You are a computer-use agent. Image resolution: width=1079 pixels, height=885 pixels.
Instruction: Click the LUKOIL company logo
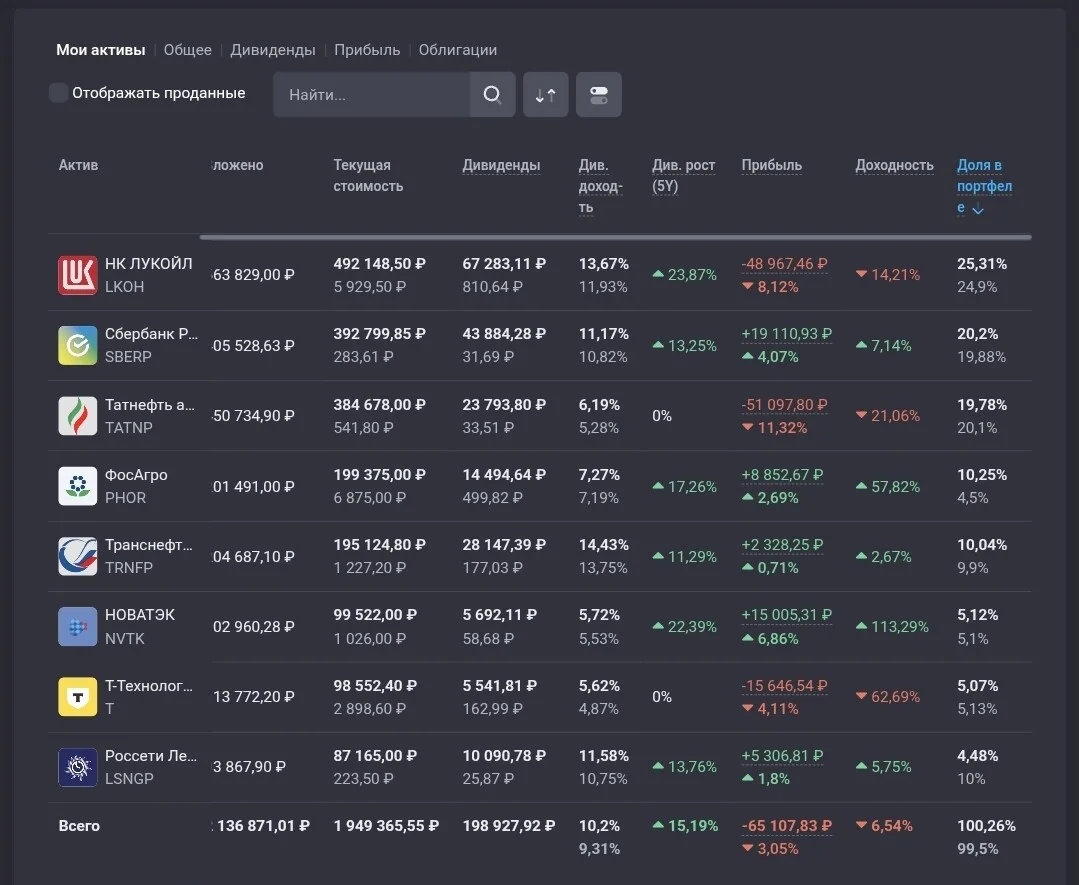(x=78, y=275)
